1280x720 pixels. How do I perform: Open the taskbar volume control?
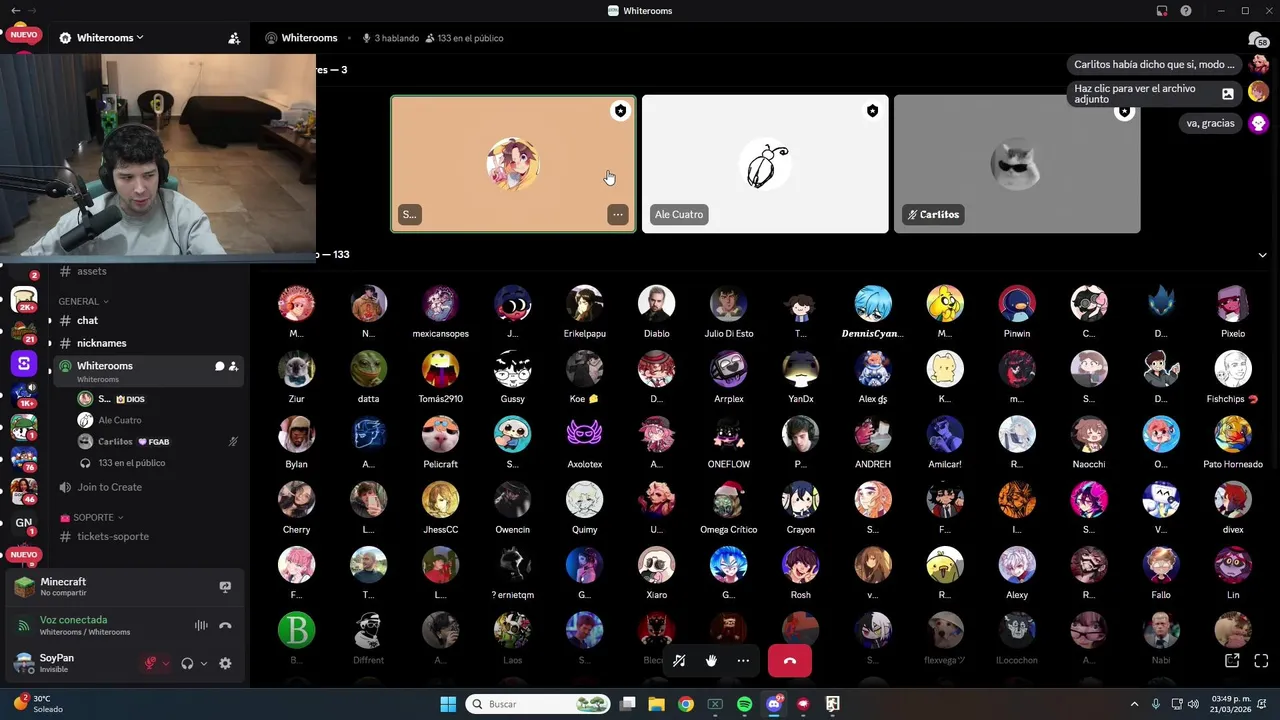(1193, 704)
